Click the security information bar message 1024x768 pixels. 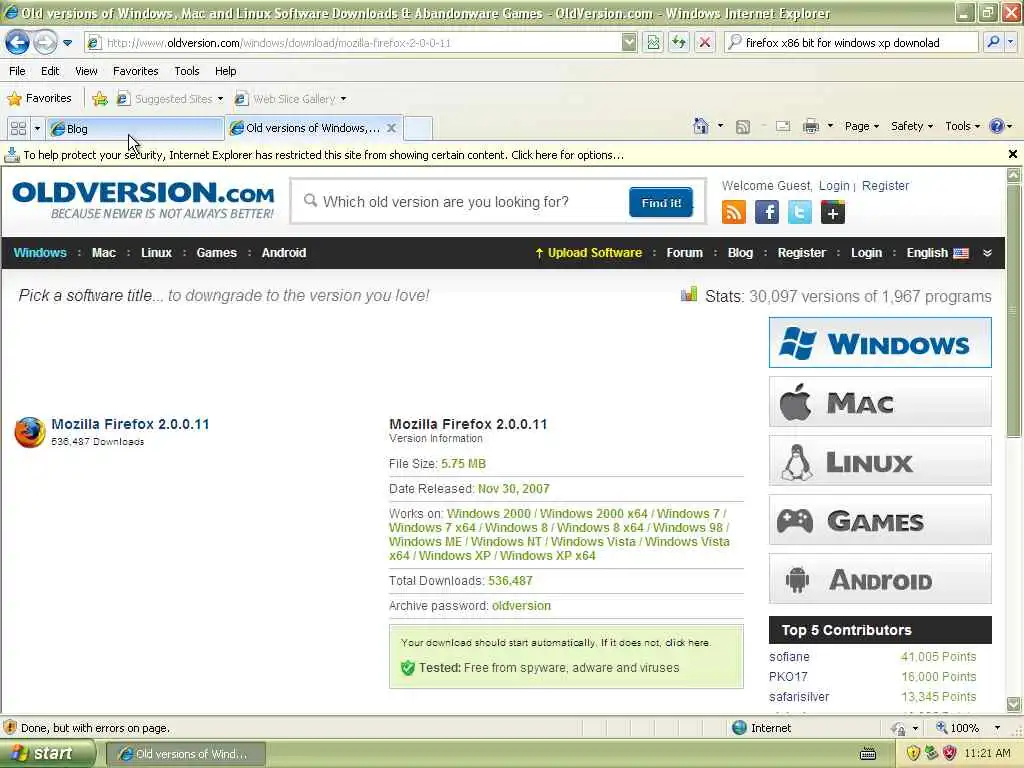pyautogui.click(x=323, y=155)
